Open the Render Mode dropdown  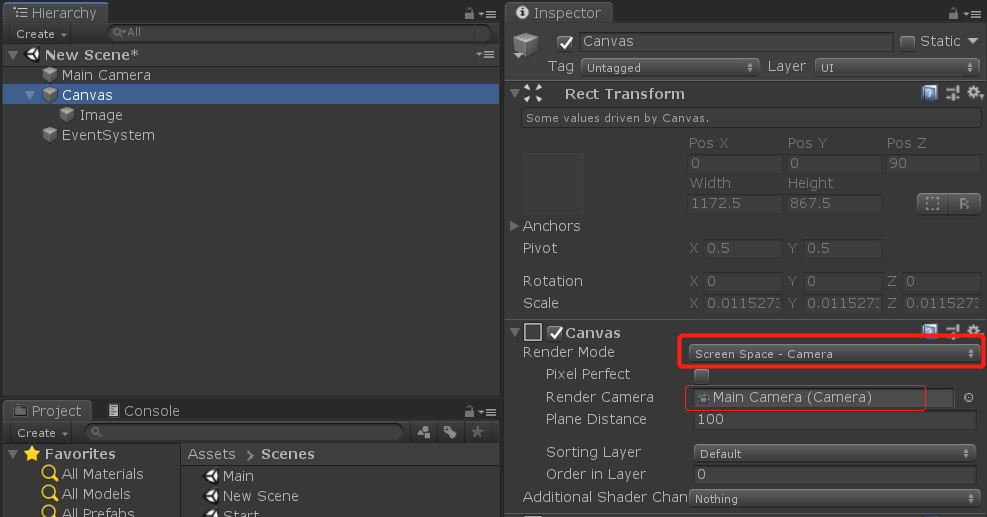pos(833,353)
